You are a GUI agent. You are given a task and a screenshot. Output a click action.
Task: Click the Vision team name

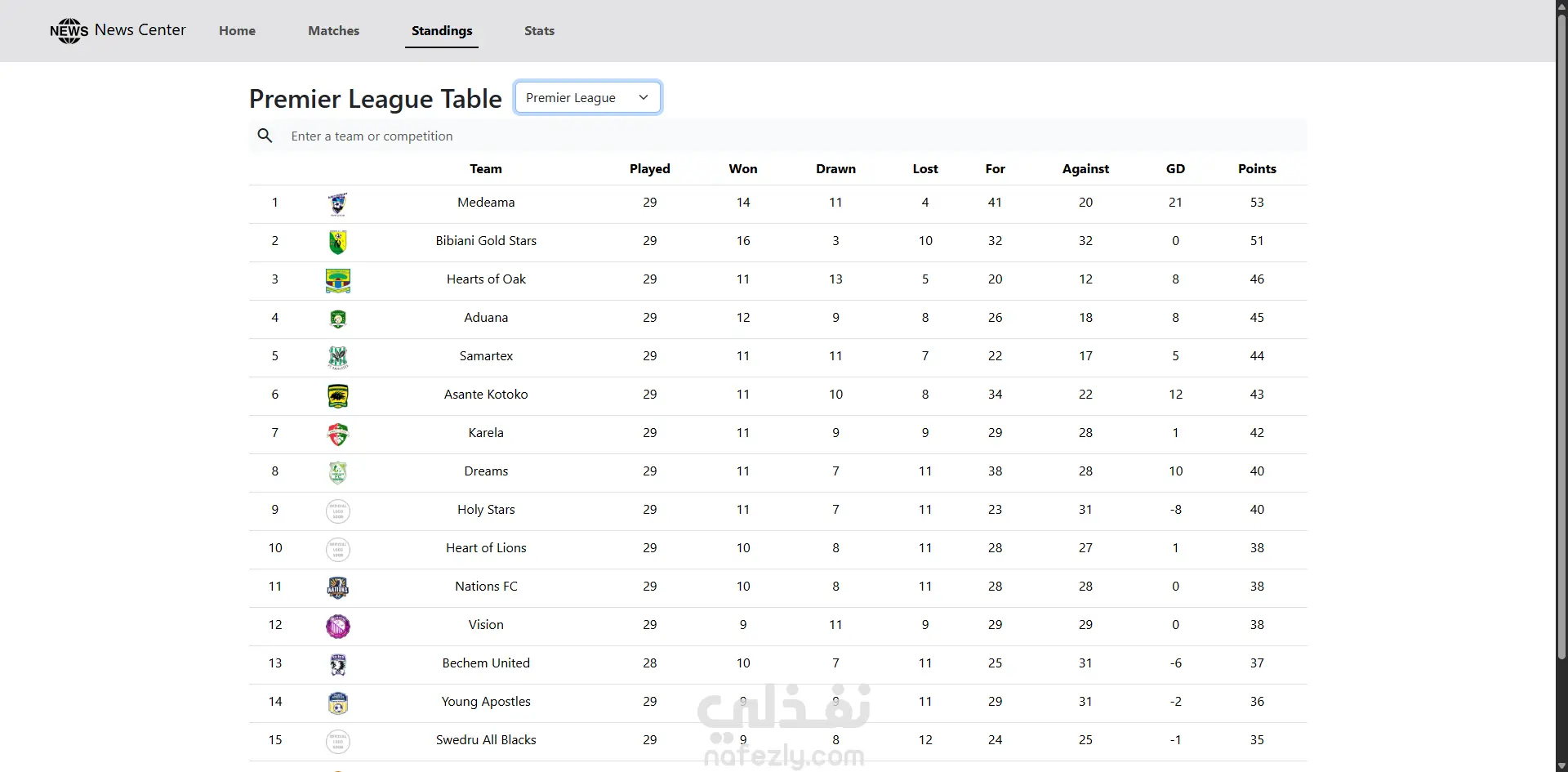click(486, 625)
